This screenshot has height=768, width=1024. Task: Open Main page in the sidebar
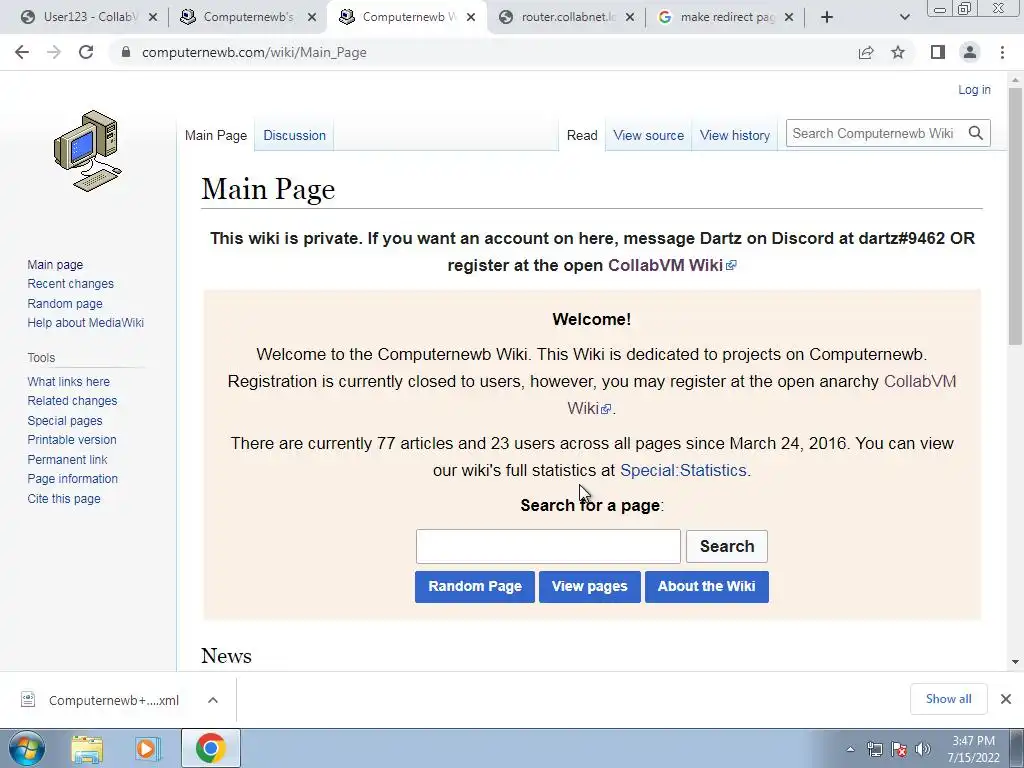point(55,264)
